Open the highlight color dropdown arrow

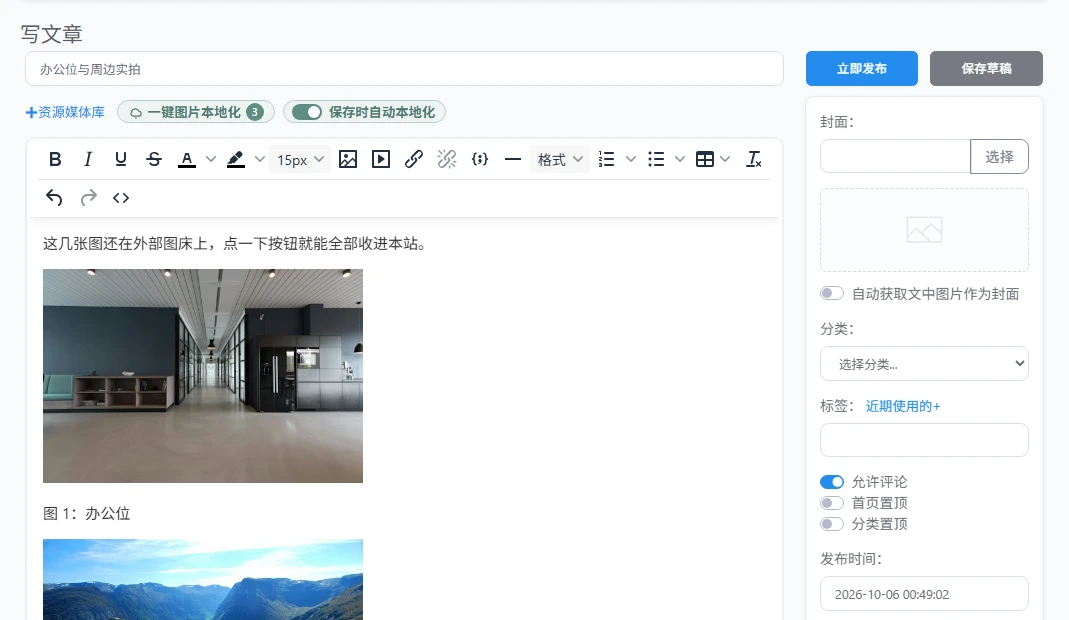coord(260,160)
